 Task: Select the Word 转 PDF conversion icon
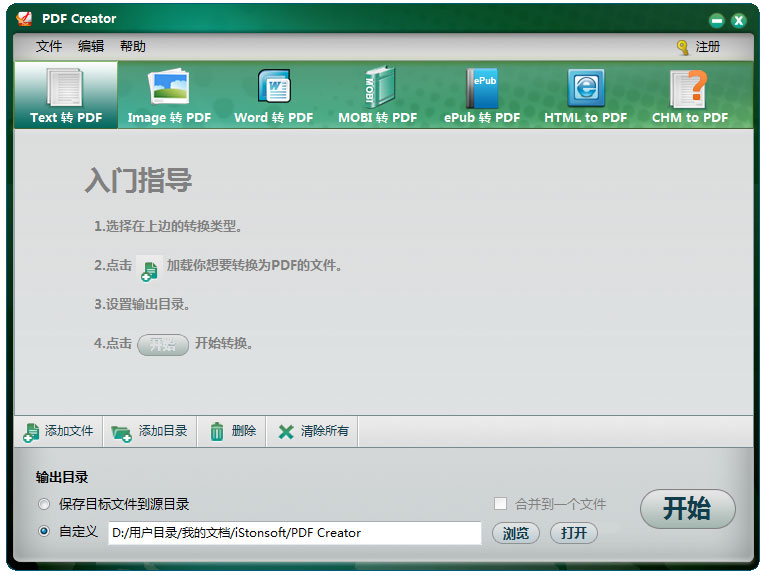[x=273, y=90]
